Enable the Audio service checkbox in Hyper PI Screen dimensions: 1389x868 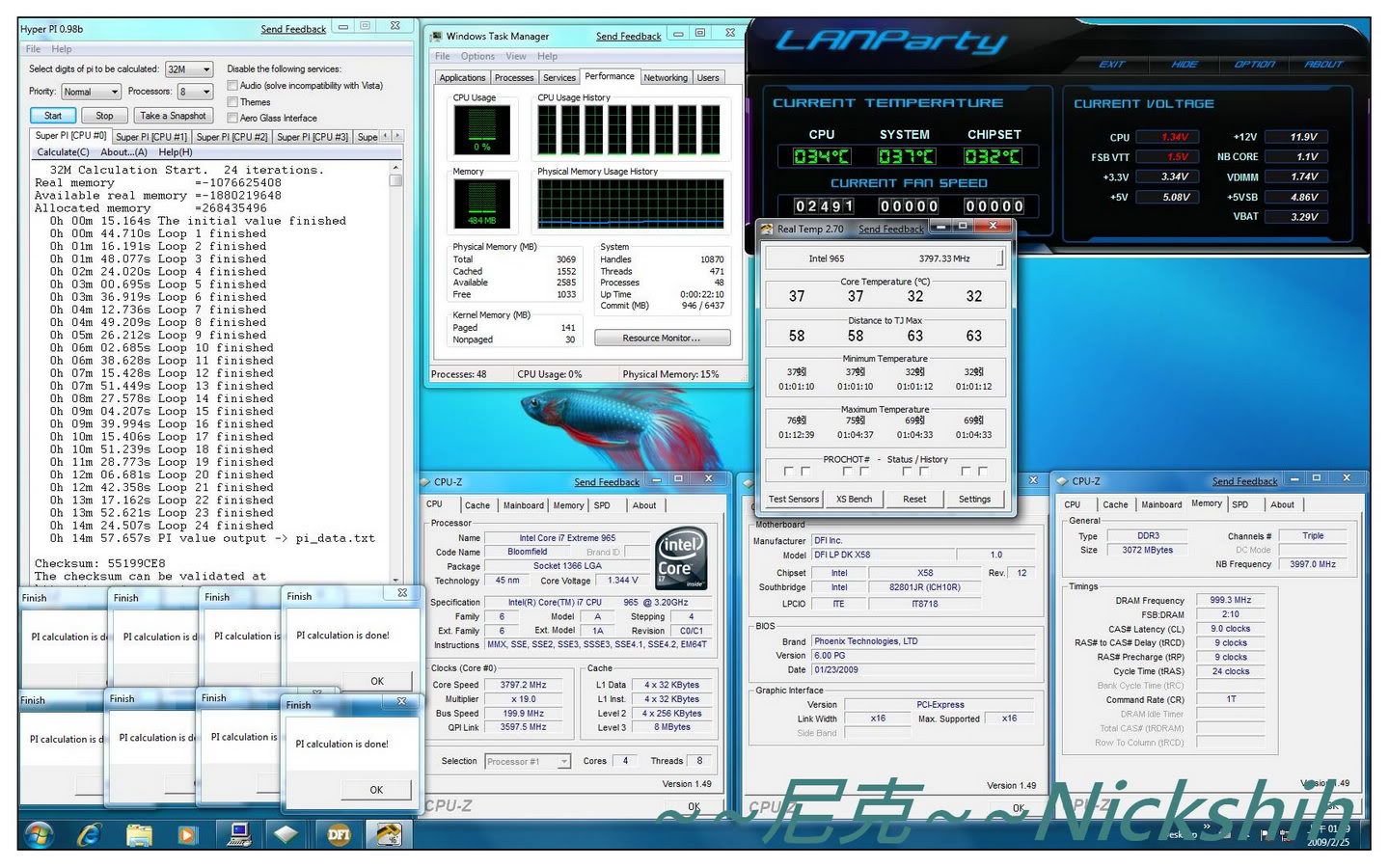[232, 85]
